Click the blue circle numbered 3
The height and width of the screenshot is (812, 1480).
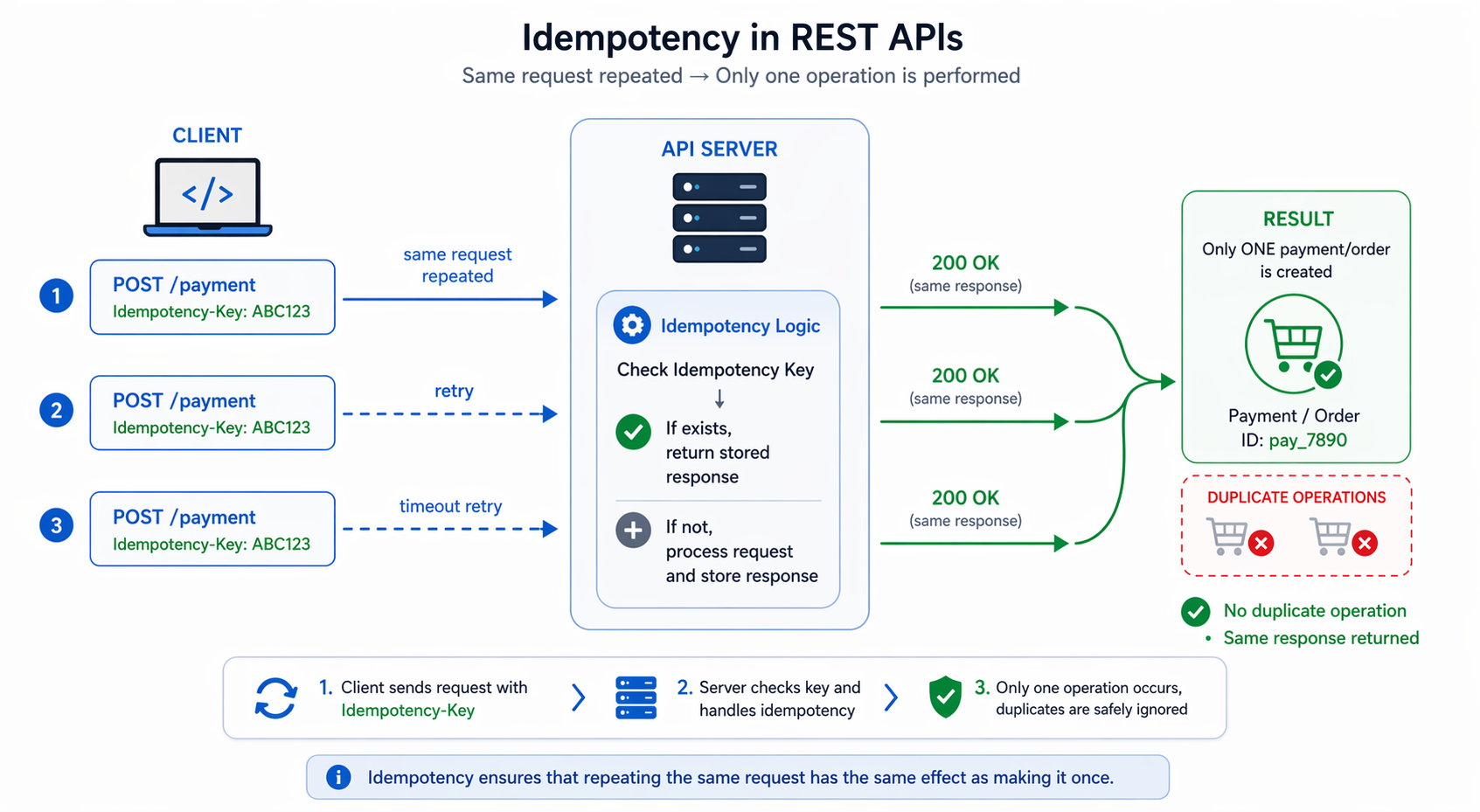(56, 525)
